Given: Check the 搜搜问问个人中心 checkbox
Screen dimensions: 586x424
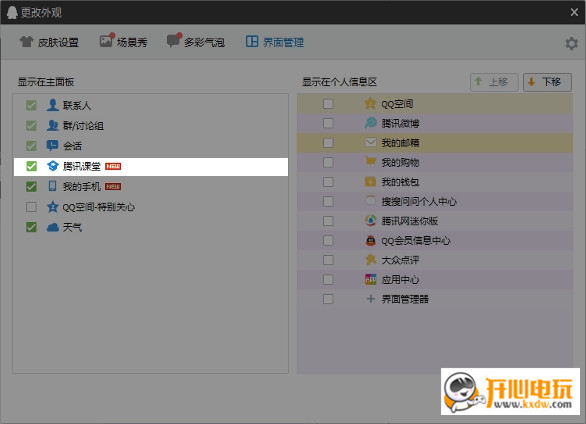Looking at the screenshot, I should point(328,201).
